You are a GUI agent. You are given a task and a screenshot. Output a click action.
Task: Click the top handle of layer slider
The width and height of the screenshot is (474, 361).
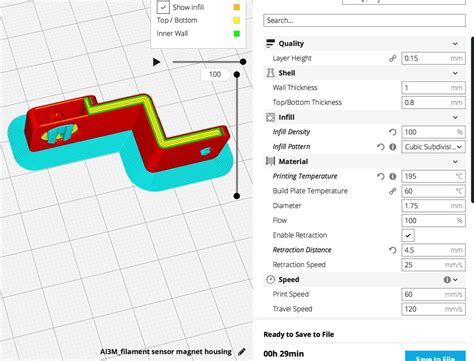[x=237, y=74]
